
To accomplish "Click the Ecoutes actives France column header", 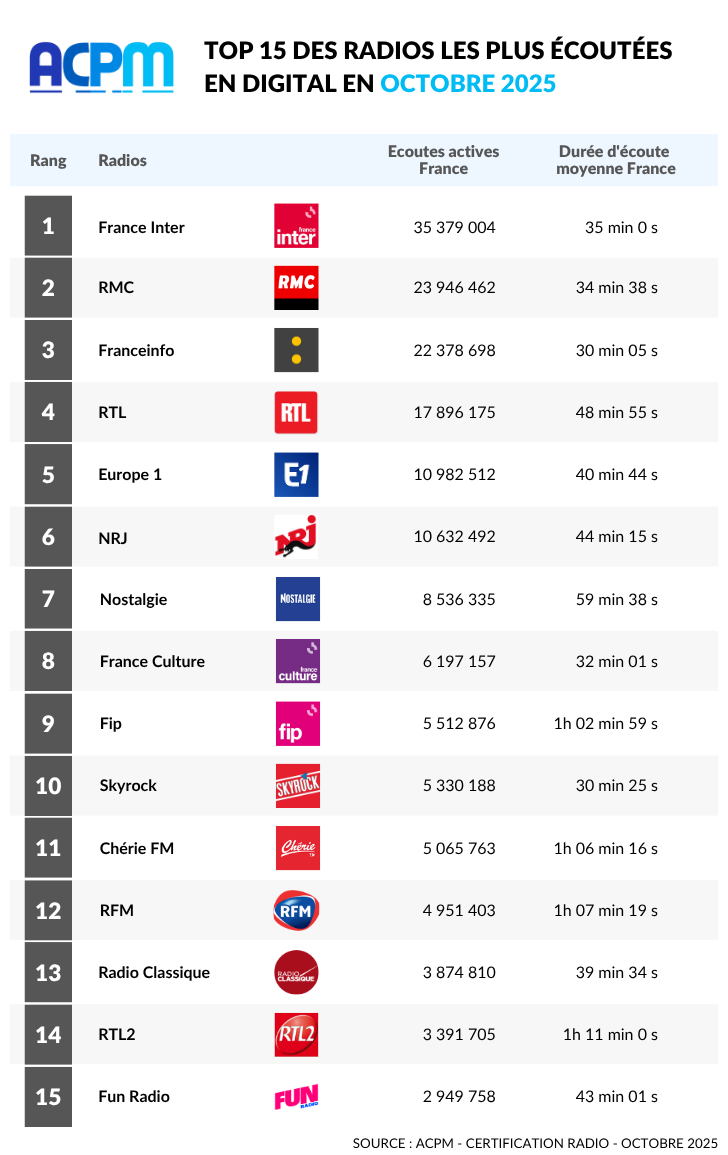I will (x=443, y=160).
